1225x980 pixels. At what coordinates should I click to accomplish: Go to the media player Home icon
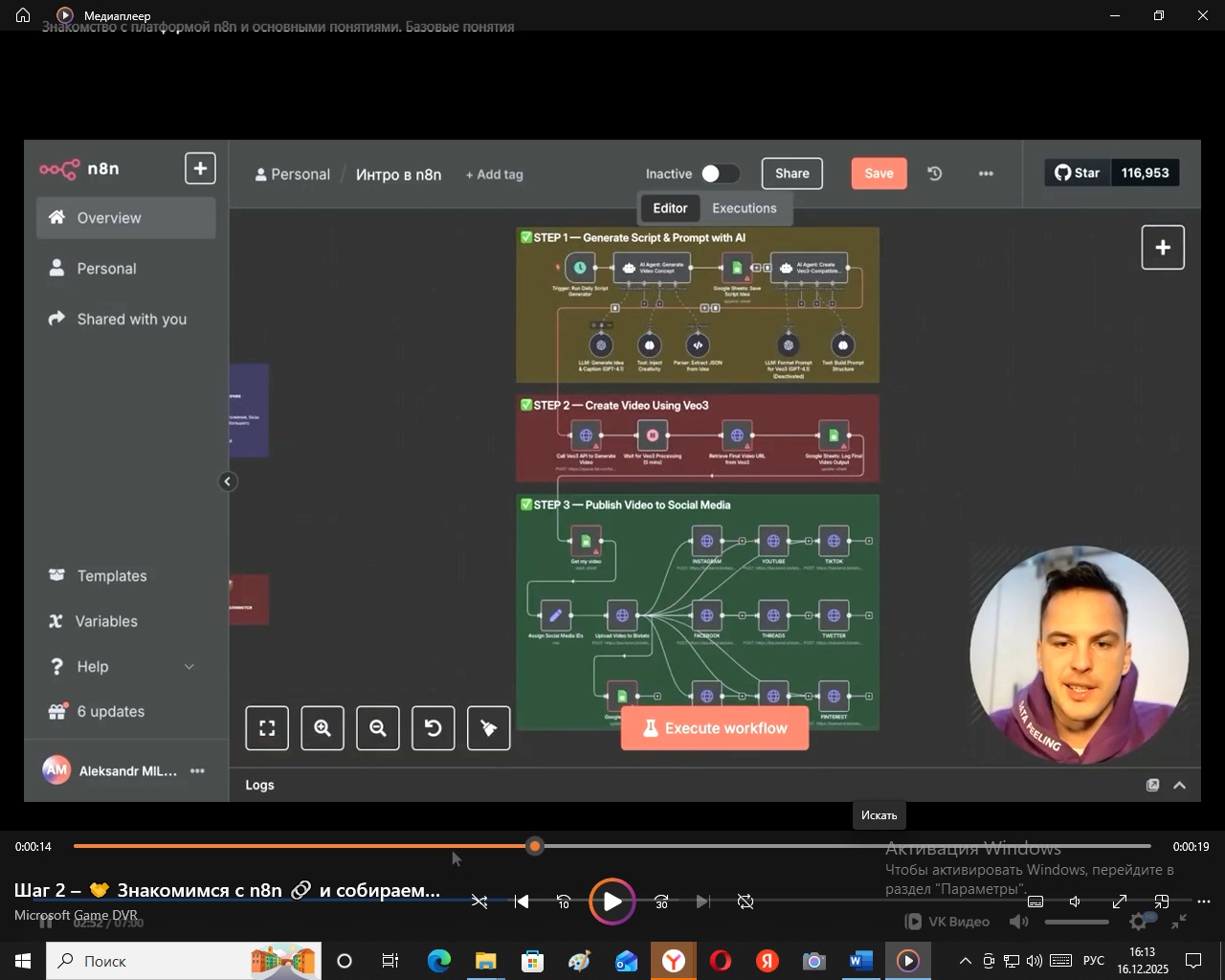[x=23, y=15]
